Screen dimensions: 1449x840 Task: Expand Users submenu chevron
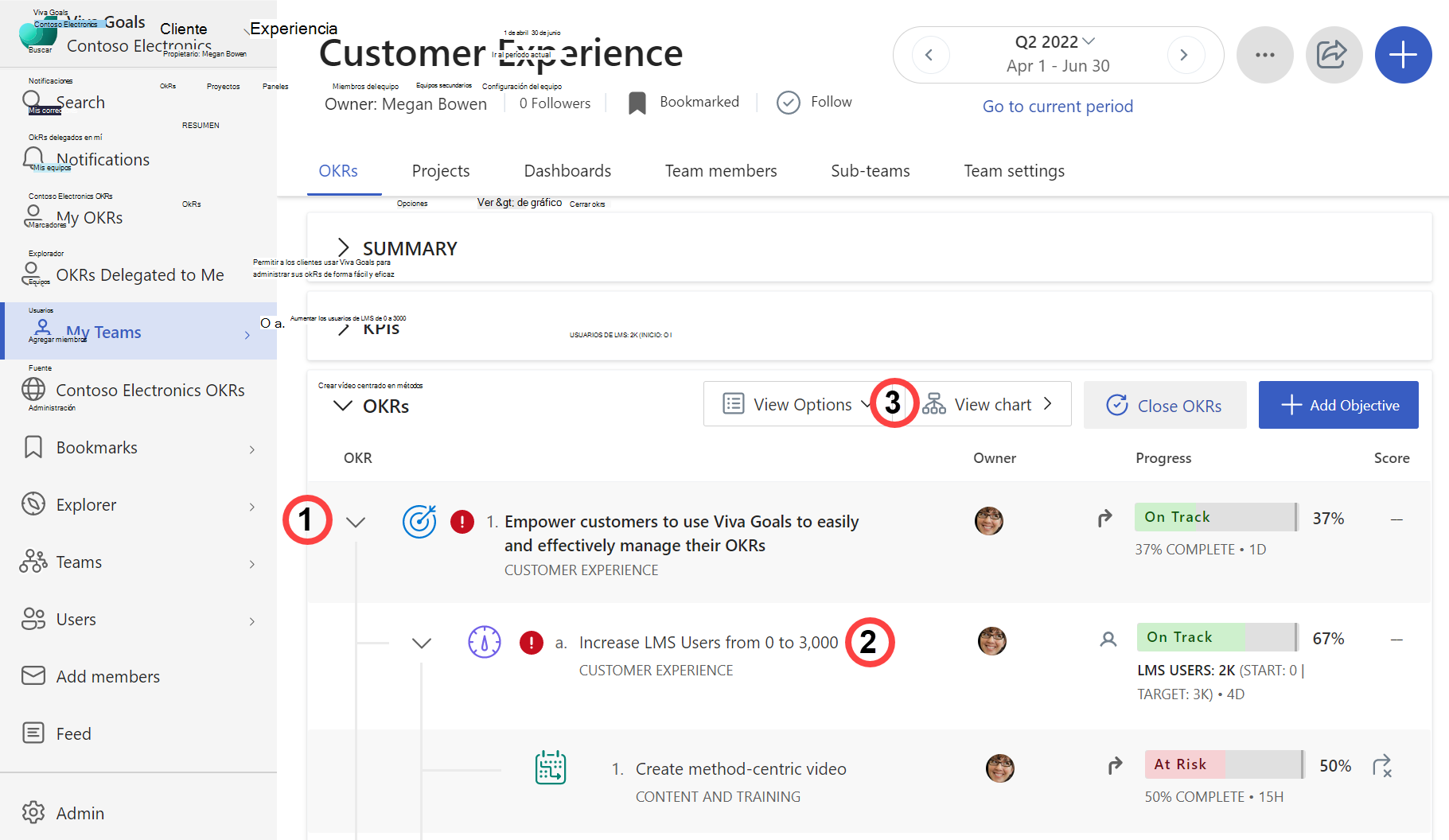point(252,621)
